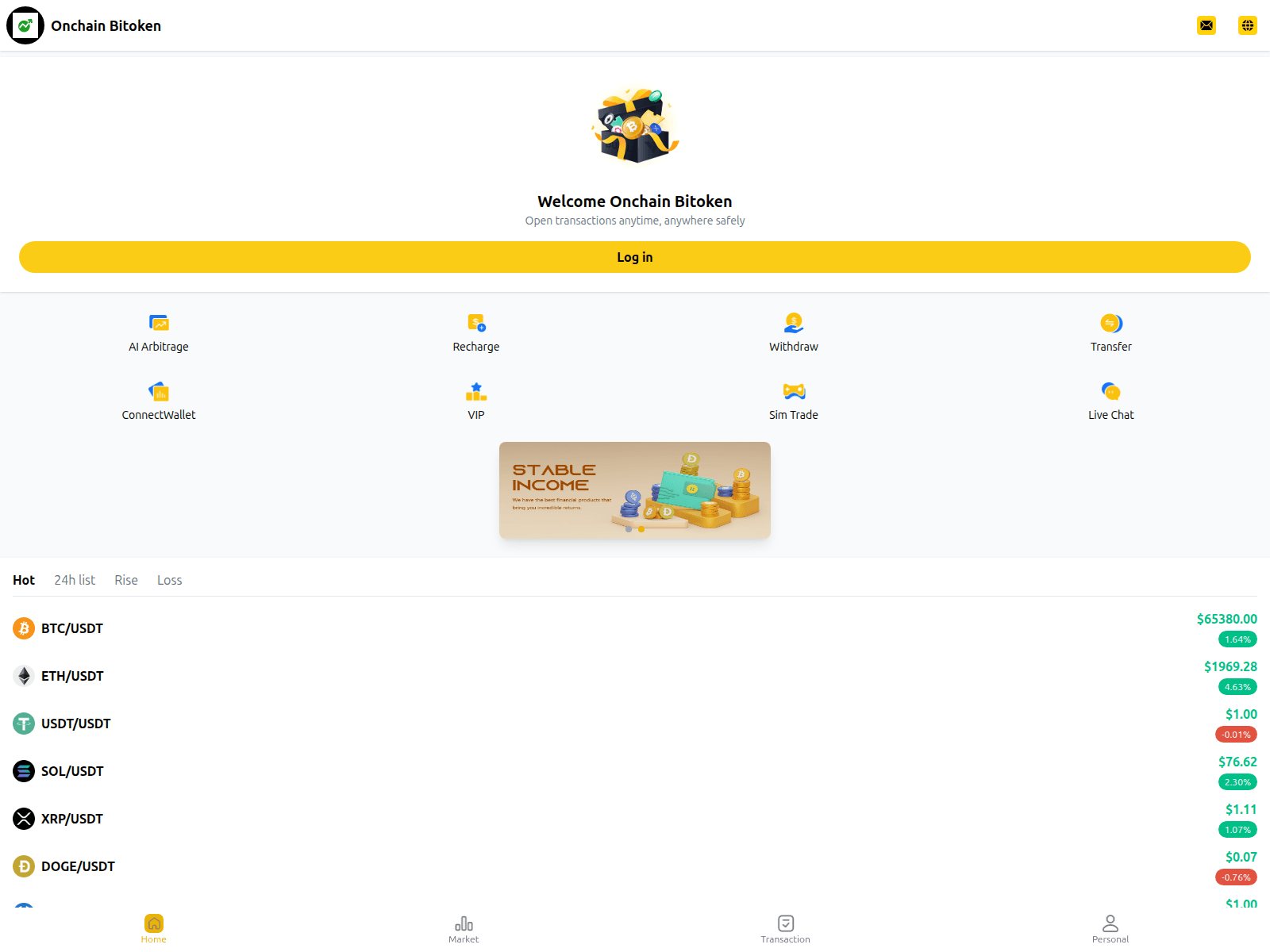Open the language globe icon

1248,25
